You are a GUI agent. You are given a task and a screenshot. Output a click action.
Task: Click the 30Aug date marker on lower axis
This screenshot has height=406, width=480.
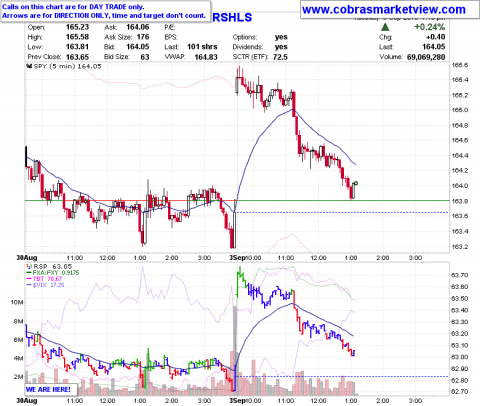point(27,401)
